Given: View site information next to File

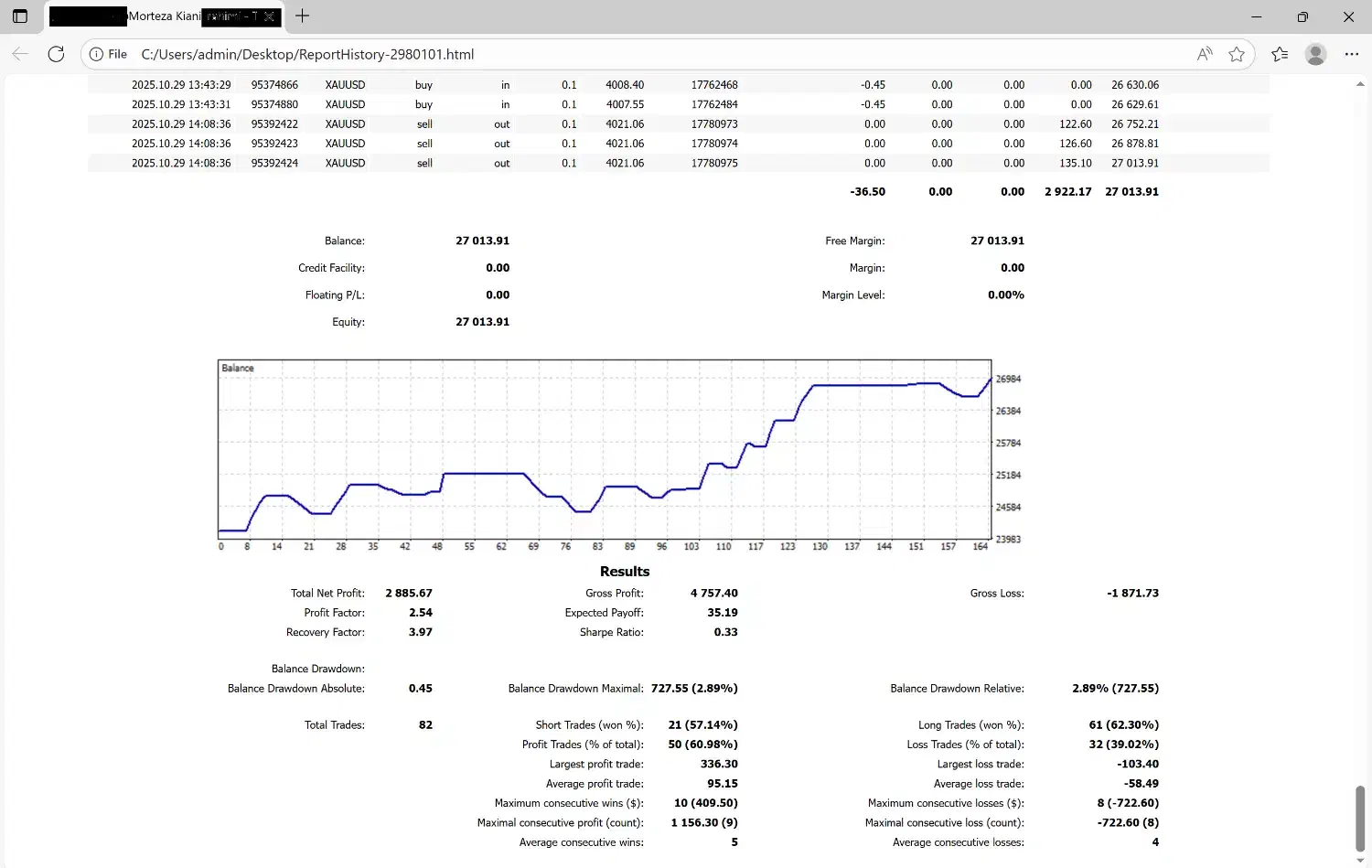Looking at the screenshot, I should tap(96, 54).
